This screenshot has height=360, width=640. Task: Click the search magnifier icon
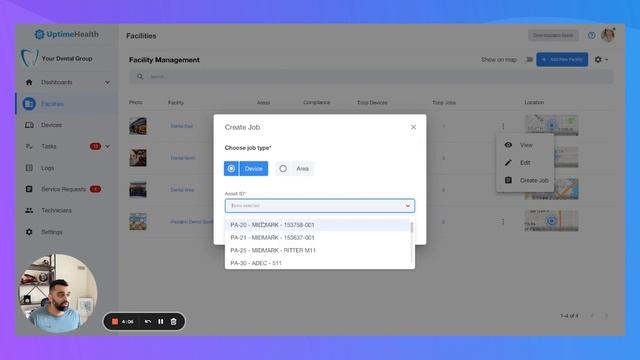[140, 76]
